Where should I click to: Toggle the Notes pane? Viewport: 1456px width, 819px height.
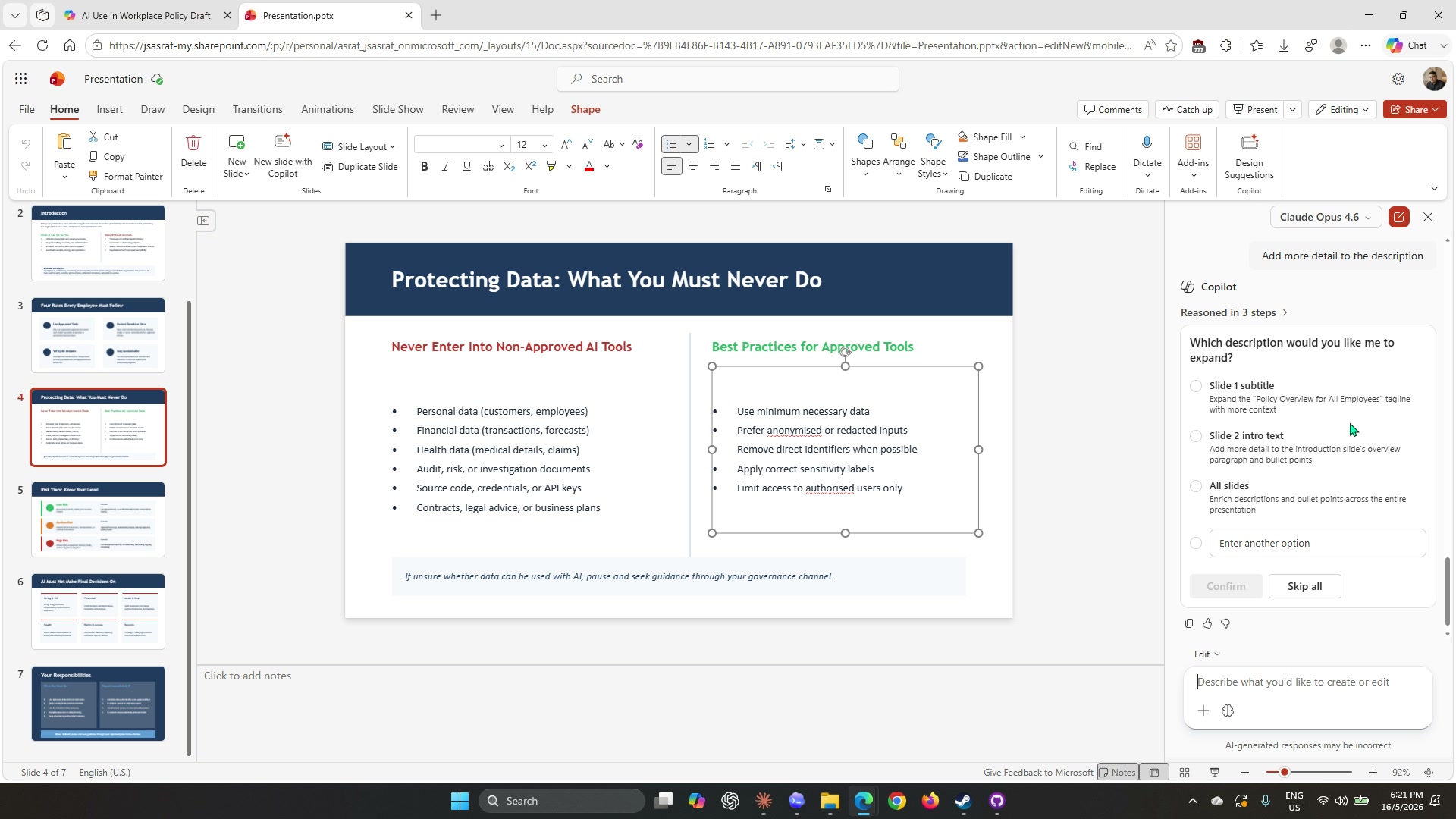(1117, 773)
